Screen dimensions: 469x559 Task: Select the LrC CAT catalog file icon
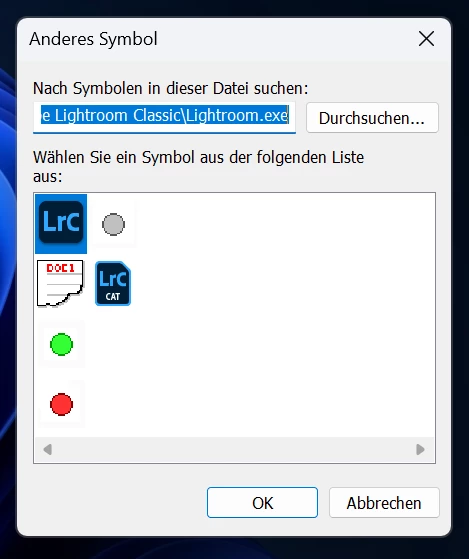tap(113, 283)
